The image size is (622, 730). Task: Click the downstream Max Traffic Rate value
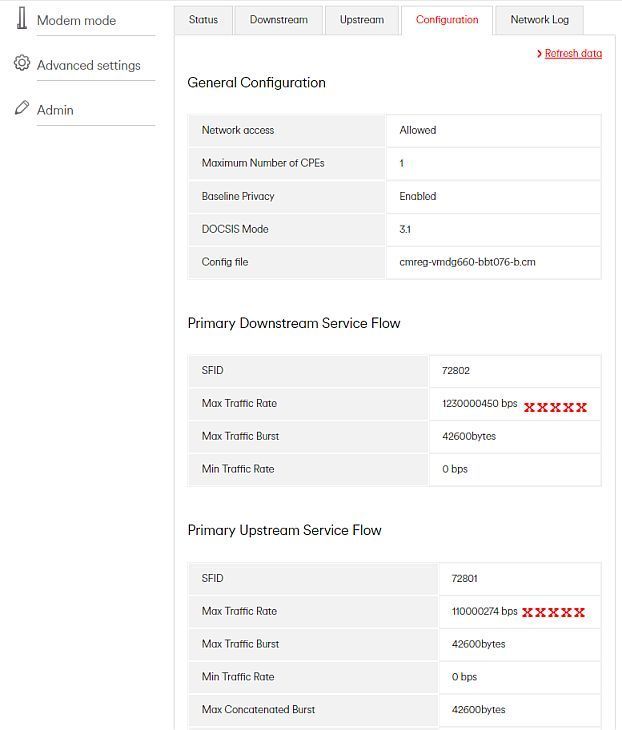click(480, 403)
